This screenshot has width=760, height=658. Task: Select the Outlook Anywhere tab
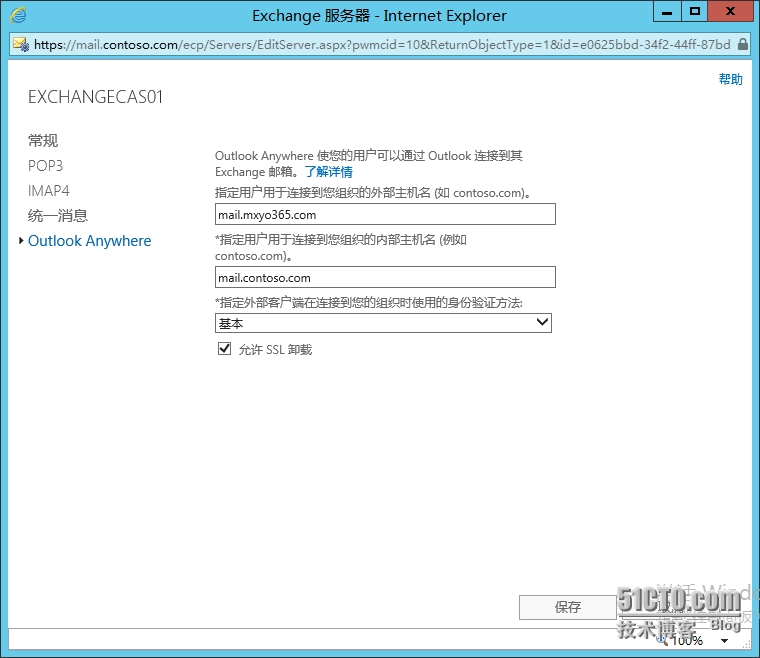tap(89, 241)
